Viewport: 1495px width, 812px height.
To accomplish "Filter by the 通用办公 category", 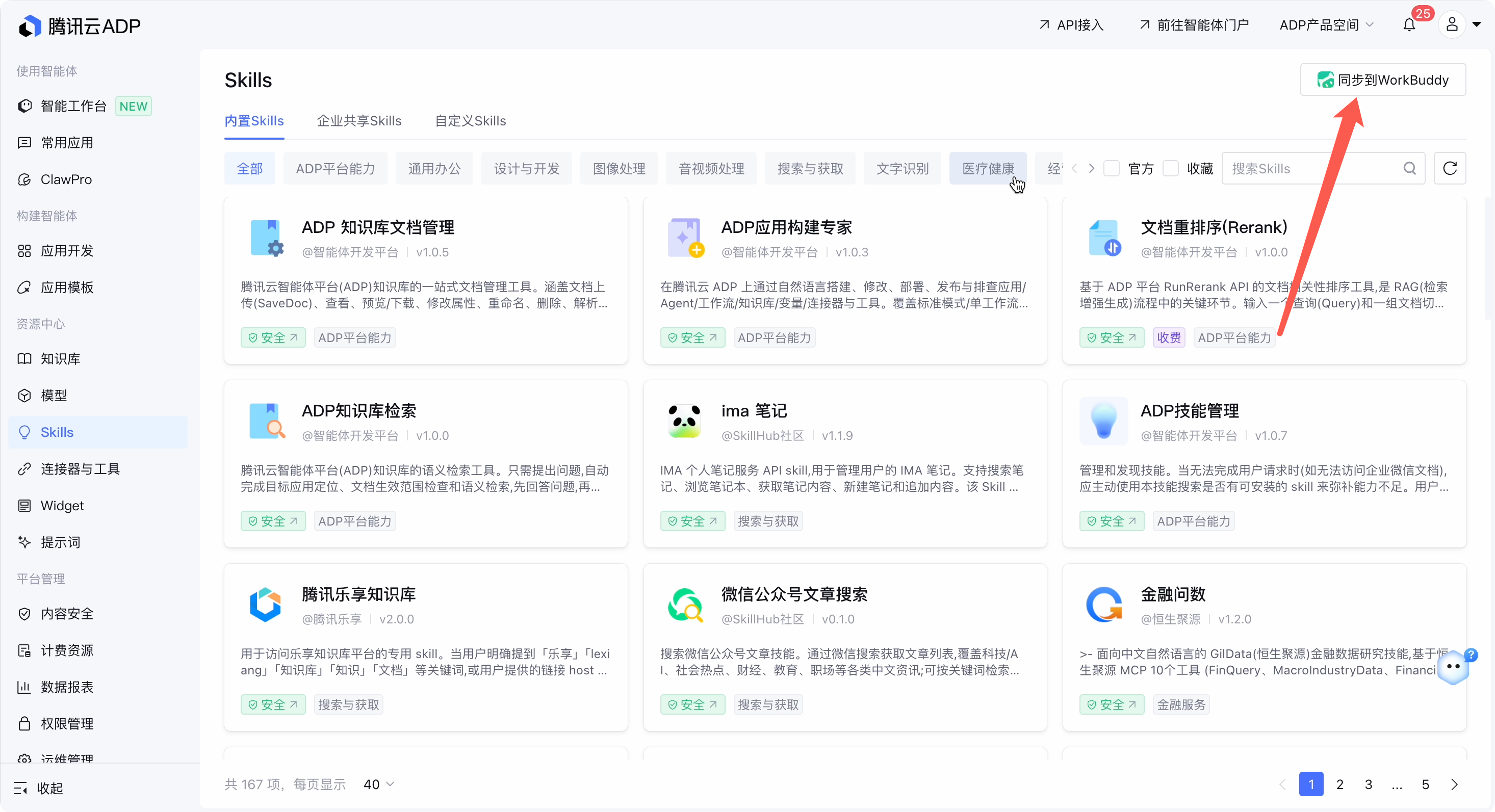I will coord(434,168).
